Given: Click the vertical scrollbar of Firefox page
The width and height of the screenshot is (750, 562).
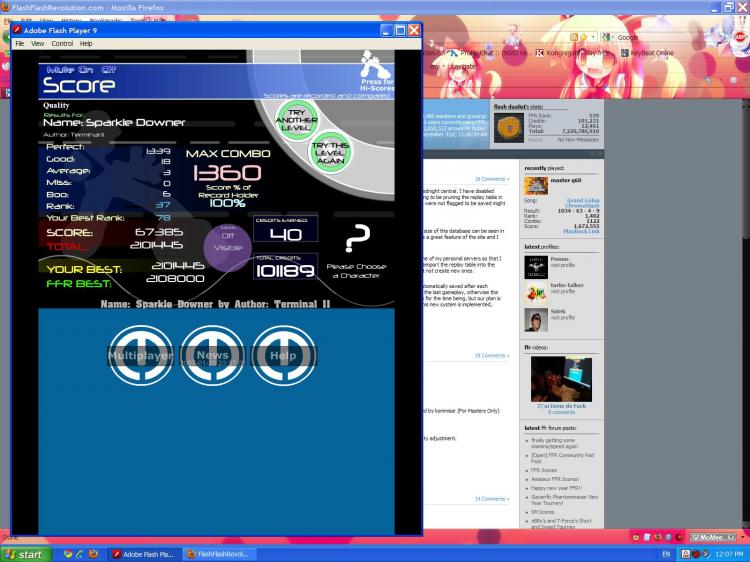Looking at the screenshot, I should point(745,313).
